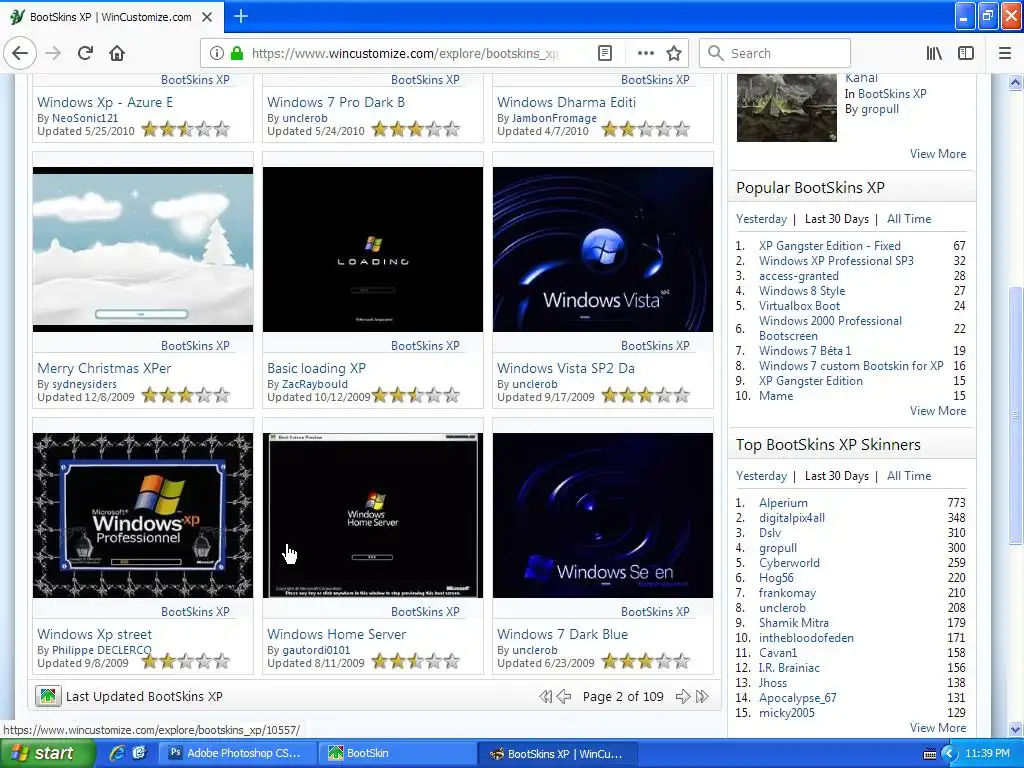Open XP Gangster Edition - Fixed link

click(829, 246)
